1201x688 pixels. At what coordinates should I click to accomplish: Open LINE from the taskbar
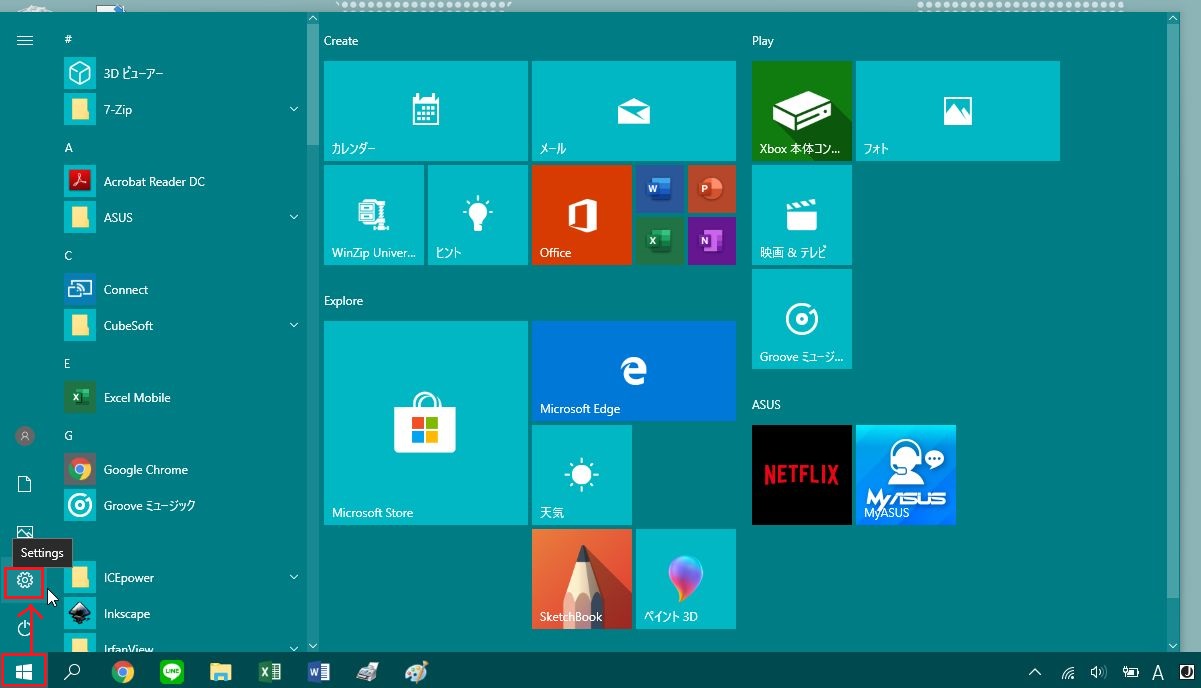point(172,672)
